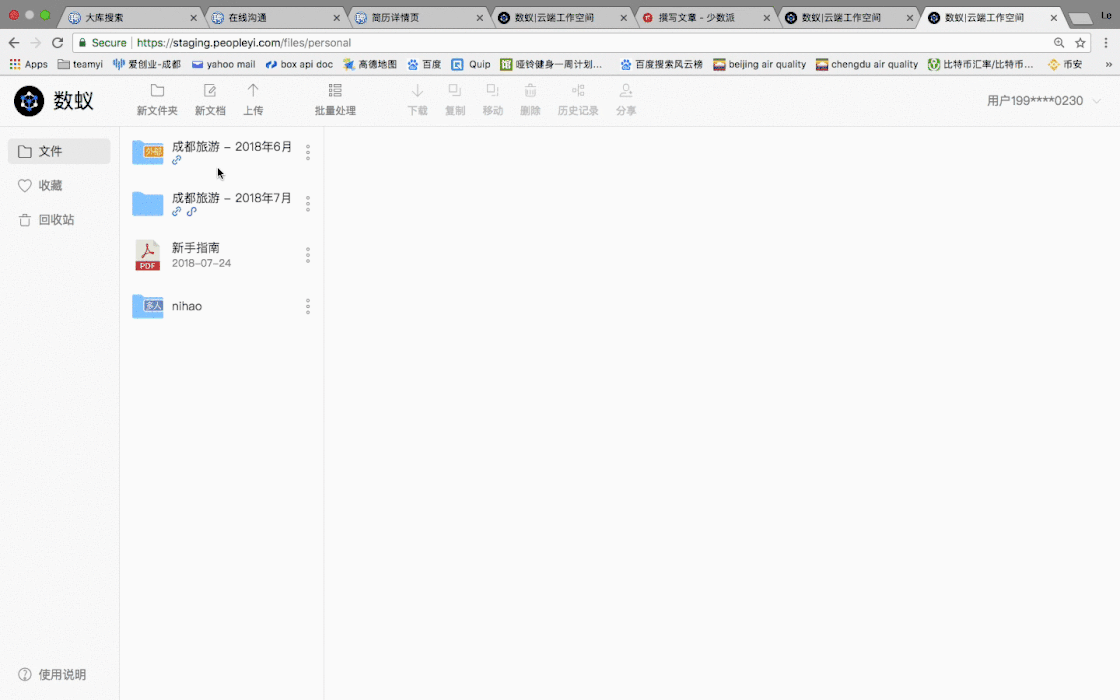Open the 高德地图 bookmark
Screen dimensions: 1120x700
click(x=369, y=64)
